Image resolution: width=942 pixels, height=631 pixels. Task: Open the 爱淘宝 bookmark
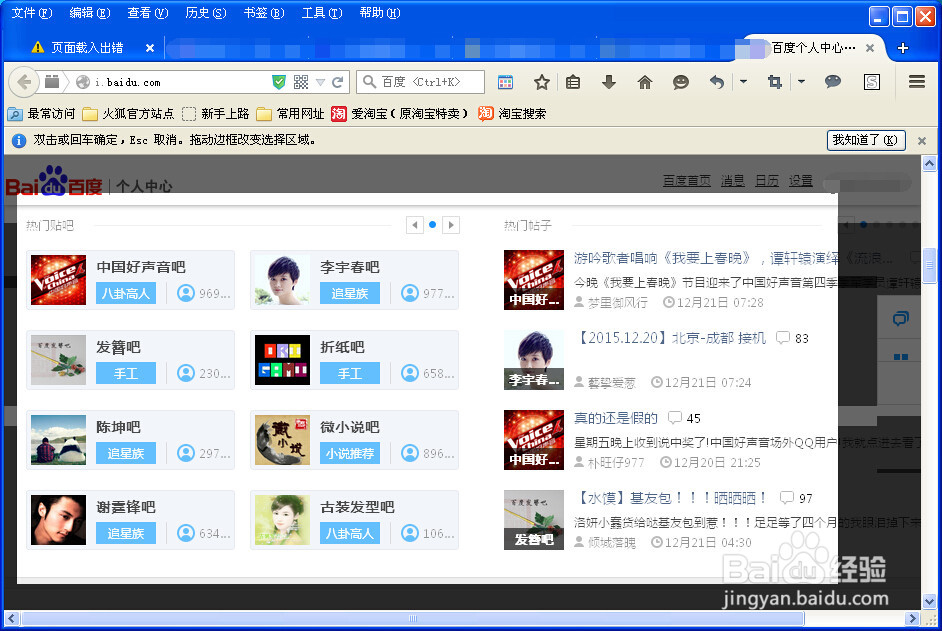[x=400, y=114]
